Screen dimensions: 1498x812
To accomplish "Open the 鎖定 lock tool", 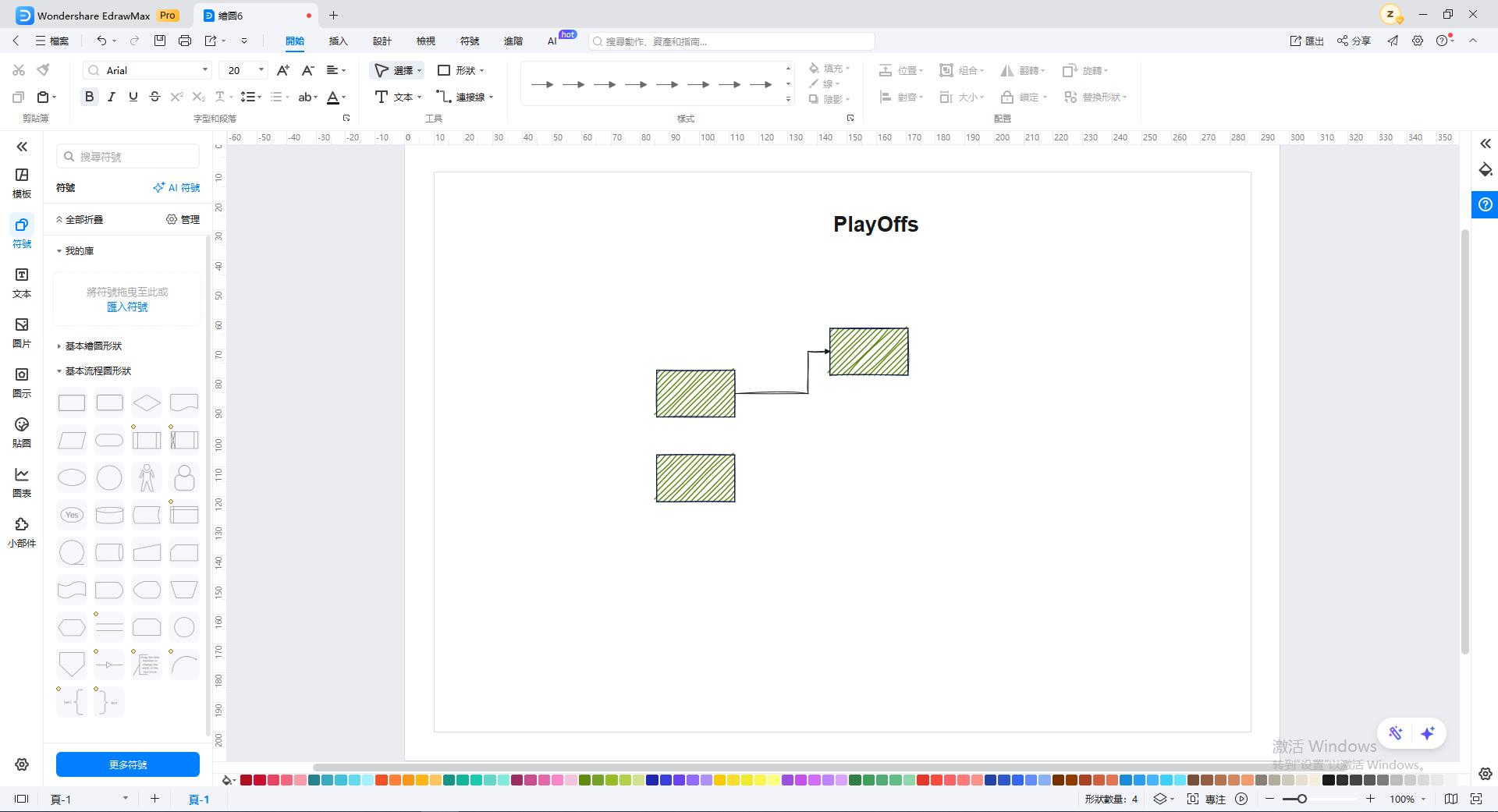I will tap(1024, 97).
